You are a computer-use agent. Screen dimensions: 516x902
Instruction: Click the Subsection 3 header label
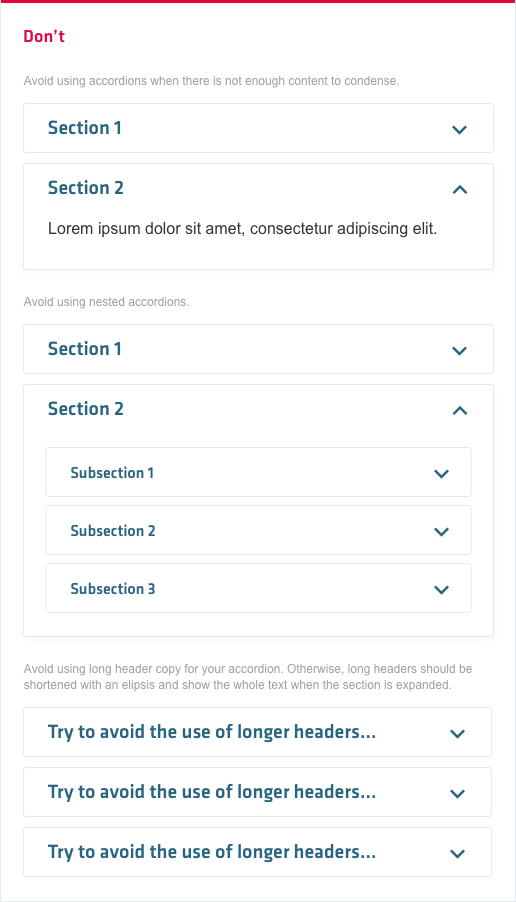pyautogui.click(x=113, y=588)
